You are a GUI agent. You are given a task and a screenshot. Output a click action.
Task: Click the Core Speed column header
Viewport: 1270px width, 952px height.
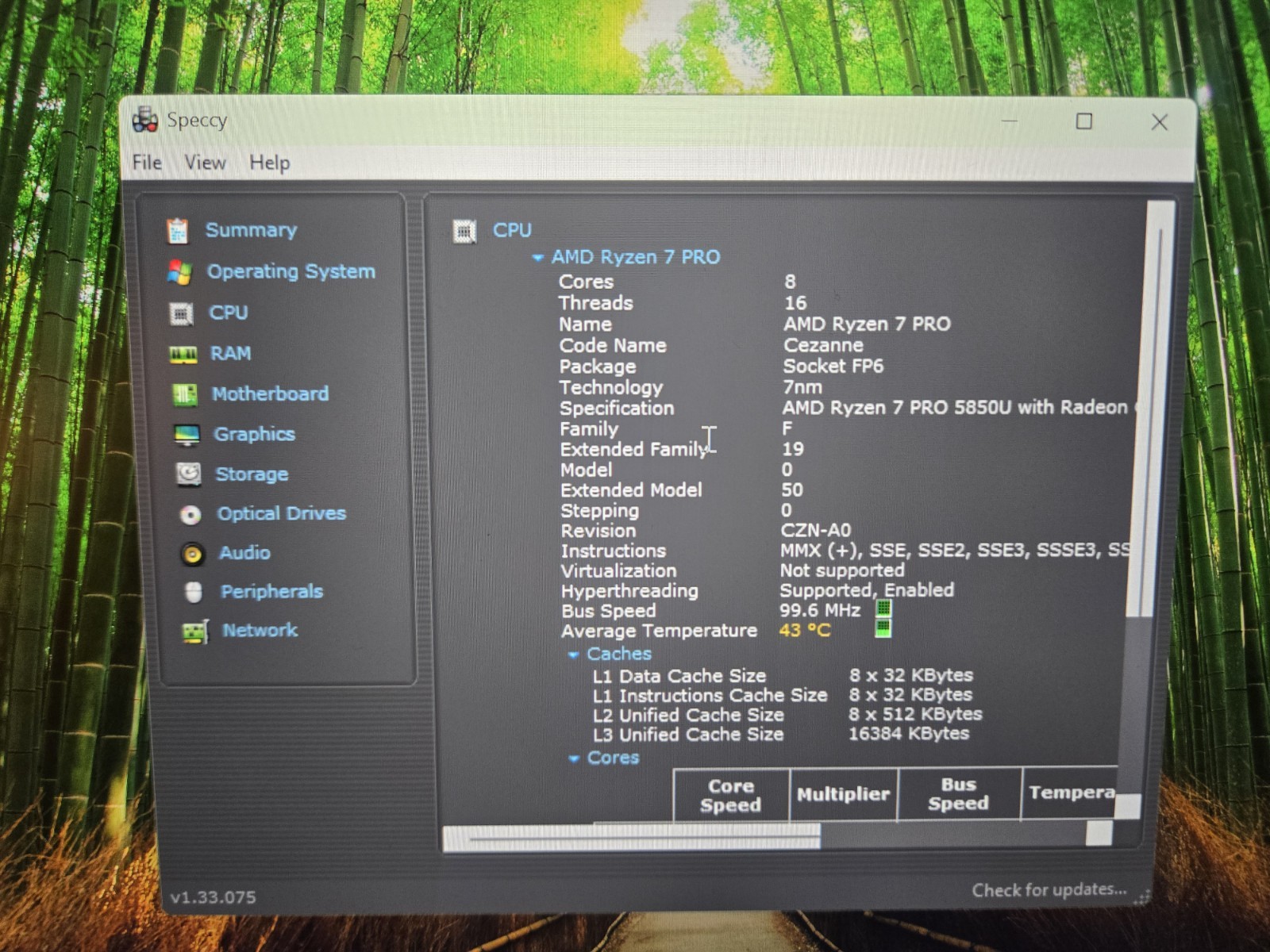tap(731, 795)
